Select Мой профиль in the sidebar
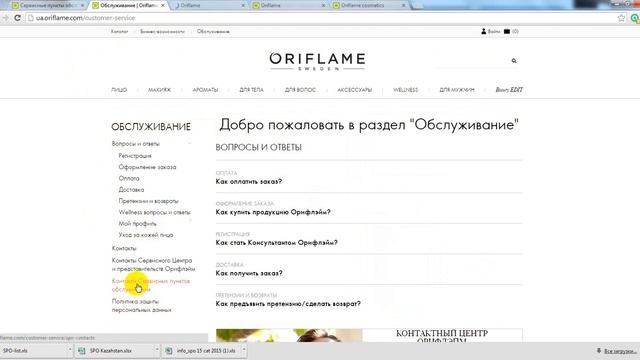640x360 pixels. [137, 224]
